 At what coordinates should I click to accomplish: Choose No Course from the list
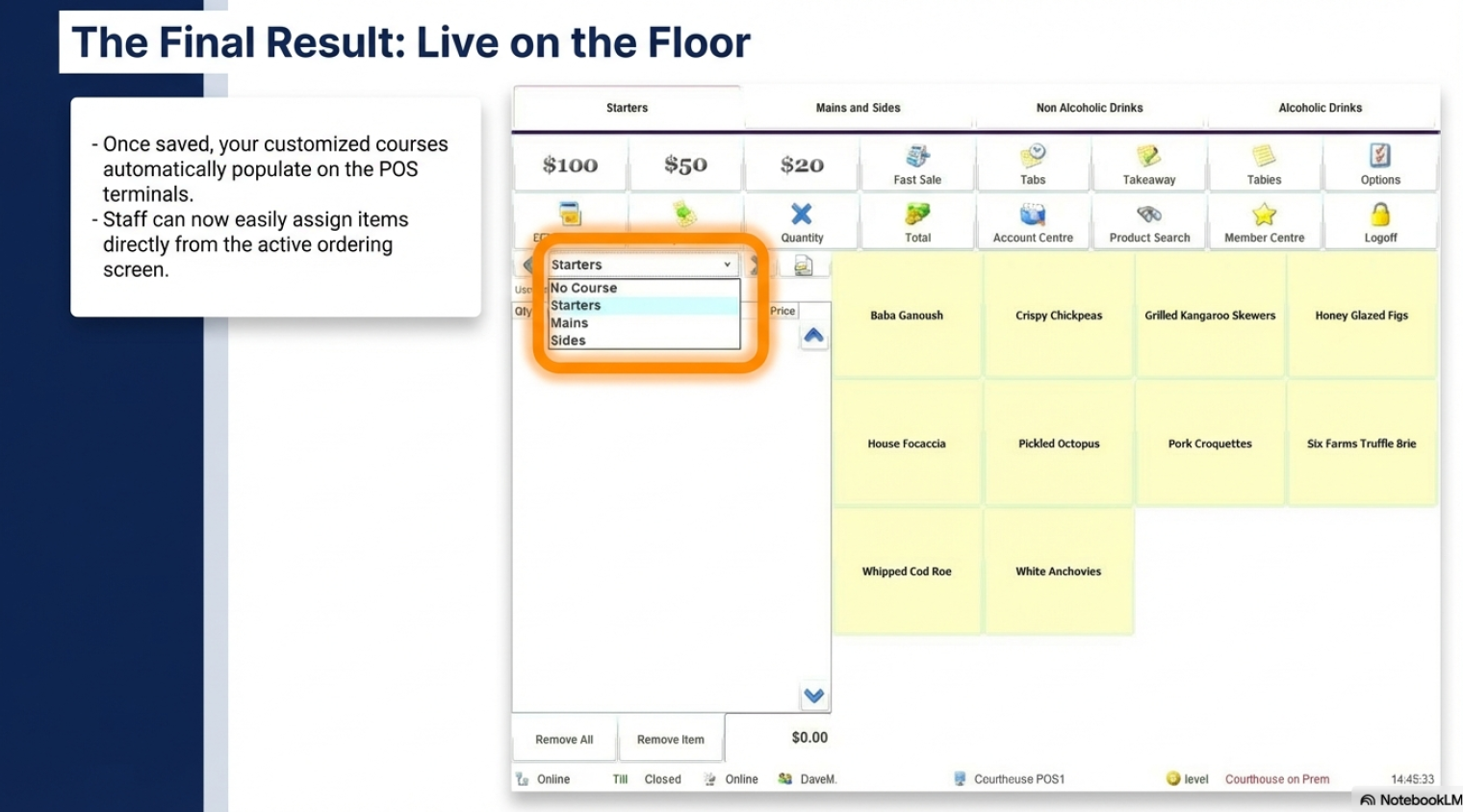coord(583,288)
